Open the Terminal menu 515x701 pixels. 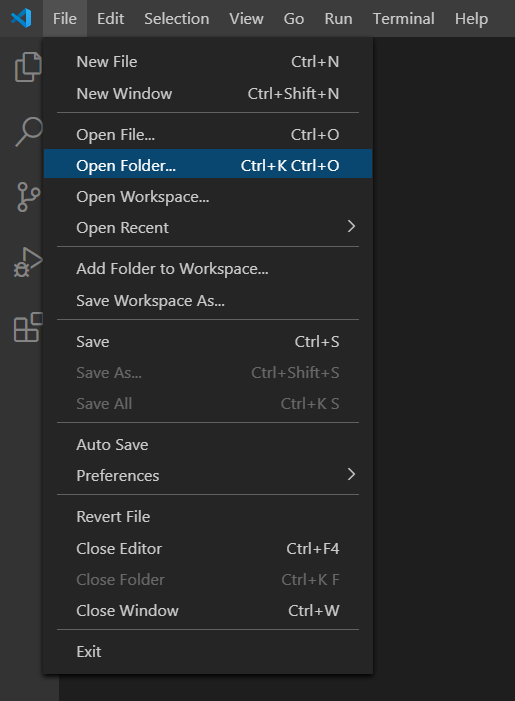coord(404,19)
